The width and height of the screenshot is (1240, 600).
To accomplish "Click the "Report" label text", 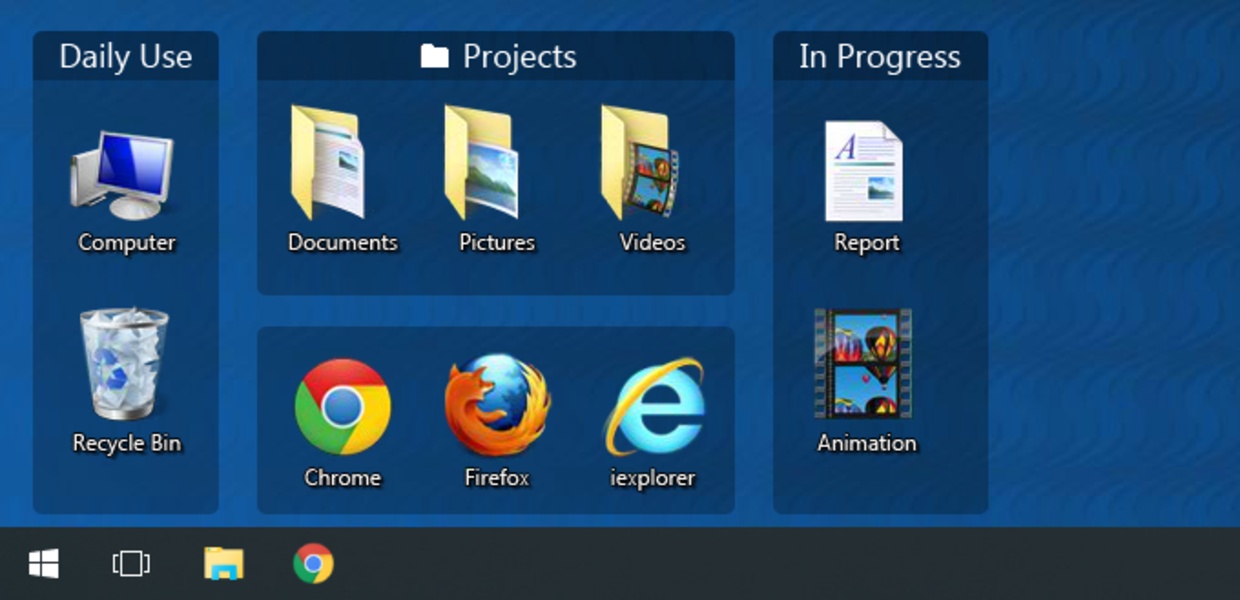I will 867,242.
